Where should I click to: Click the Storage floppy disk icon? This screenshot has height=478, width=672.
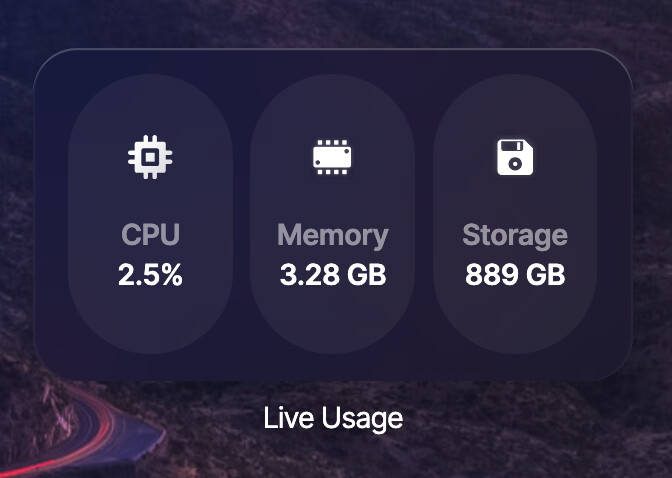(x=515, y=157)
